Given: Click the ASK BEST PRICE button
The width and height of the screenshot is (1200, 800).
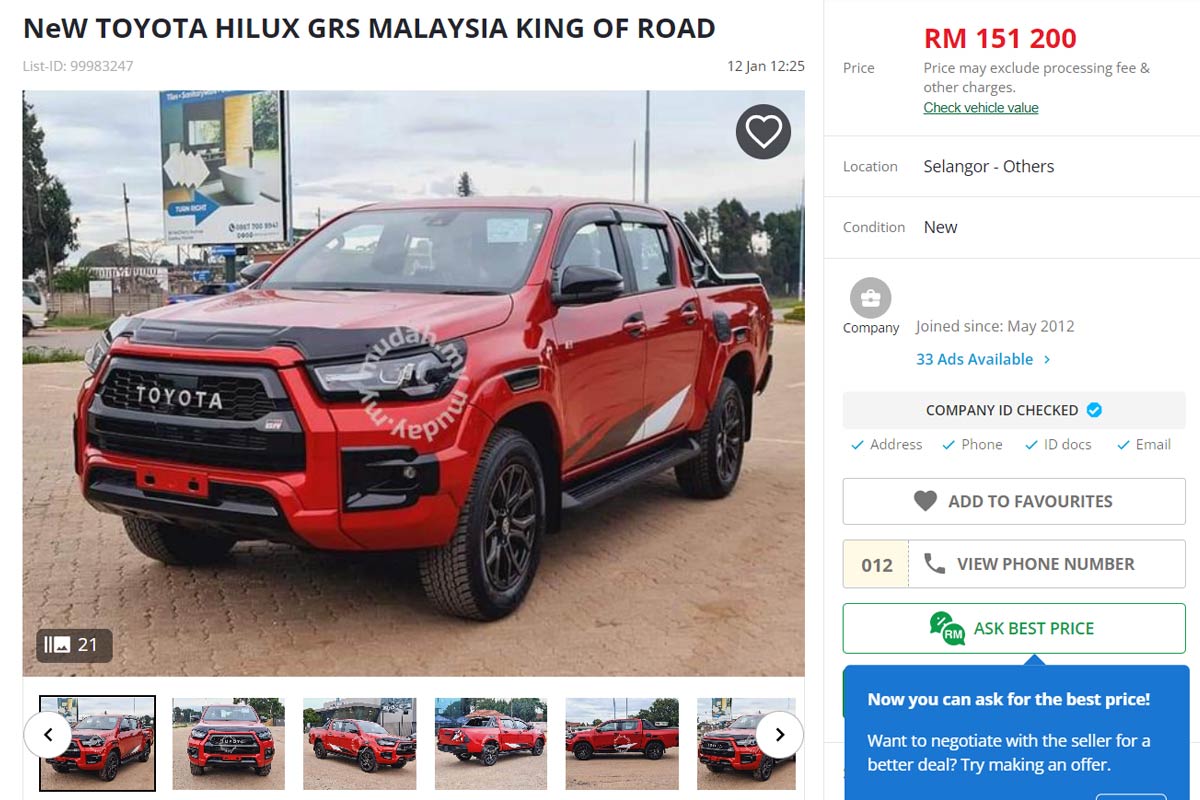Looking at the screenshot, I should tap(1014, 628).
